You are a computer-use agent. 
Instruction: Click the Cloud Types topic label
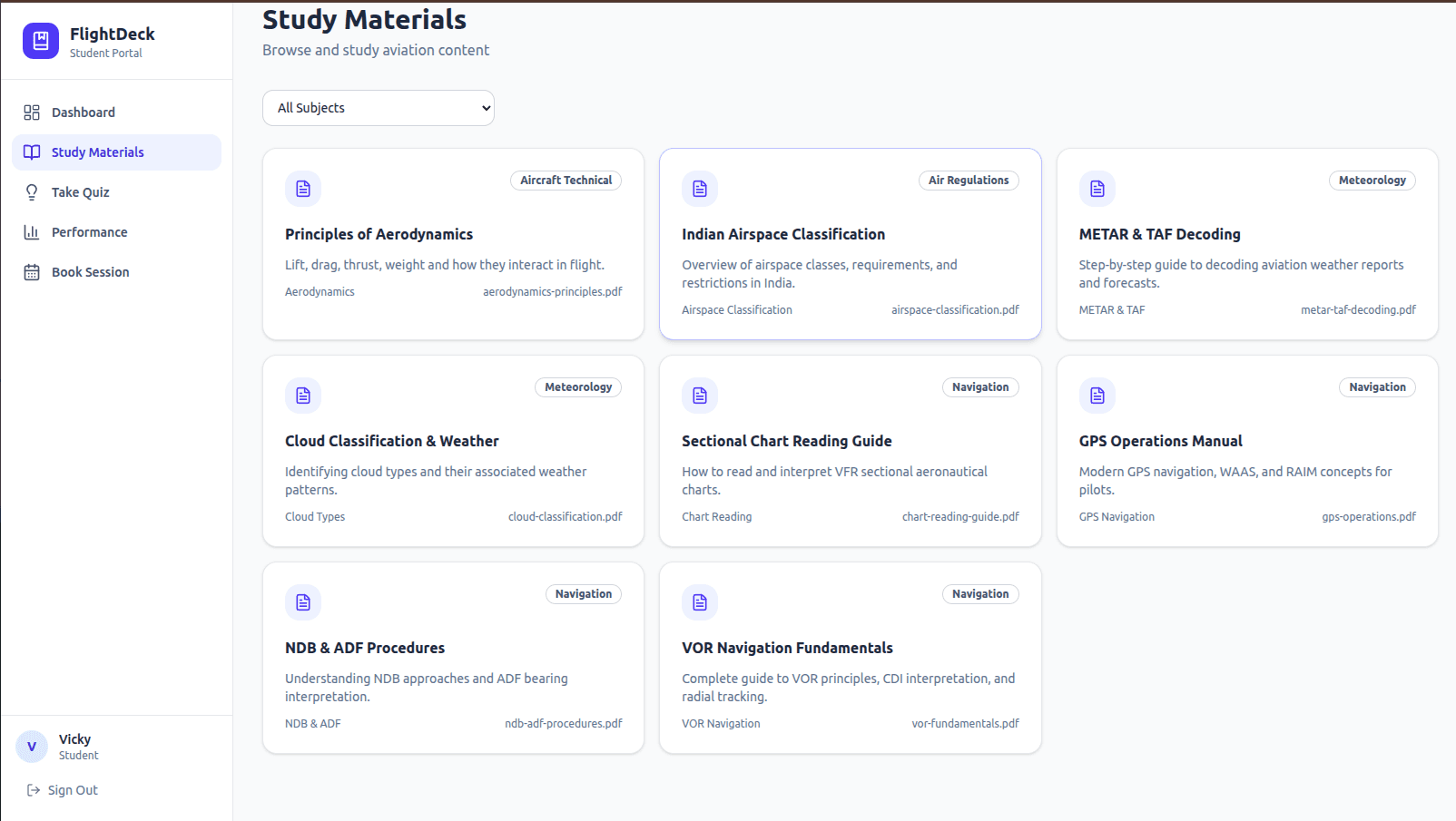coord(315,517)
